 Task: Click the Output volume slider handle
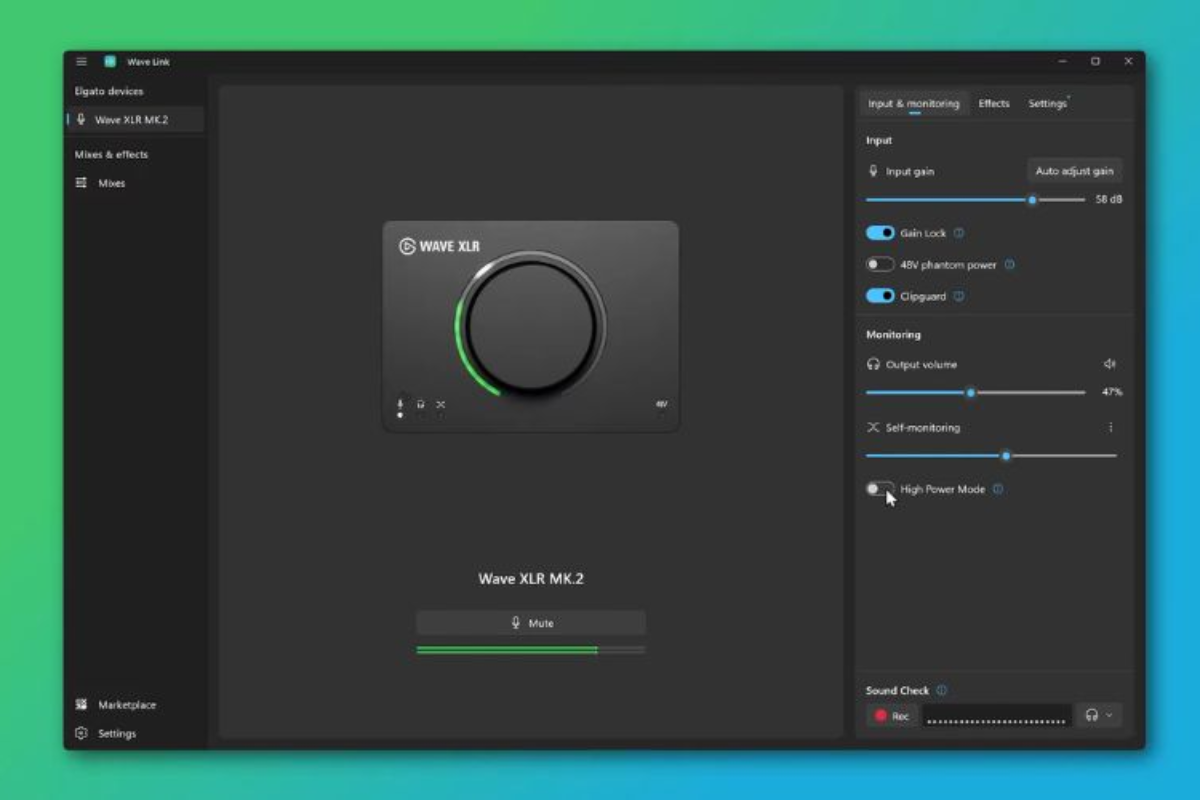tap(970, 393)
